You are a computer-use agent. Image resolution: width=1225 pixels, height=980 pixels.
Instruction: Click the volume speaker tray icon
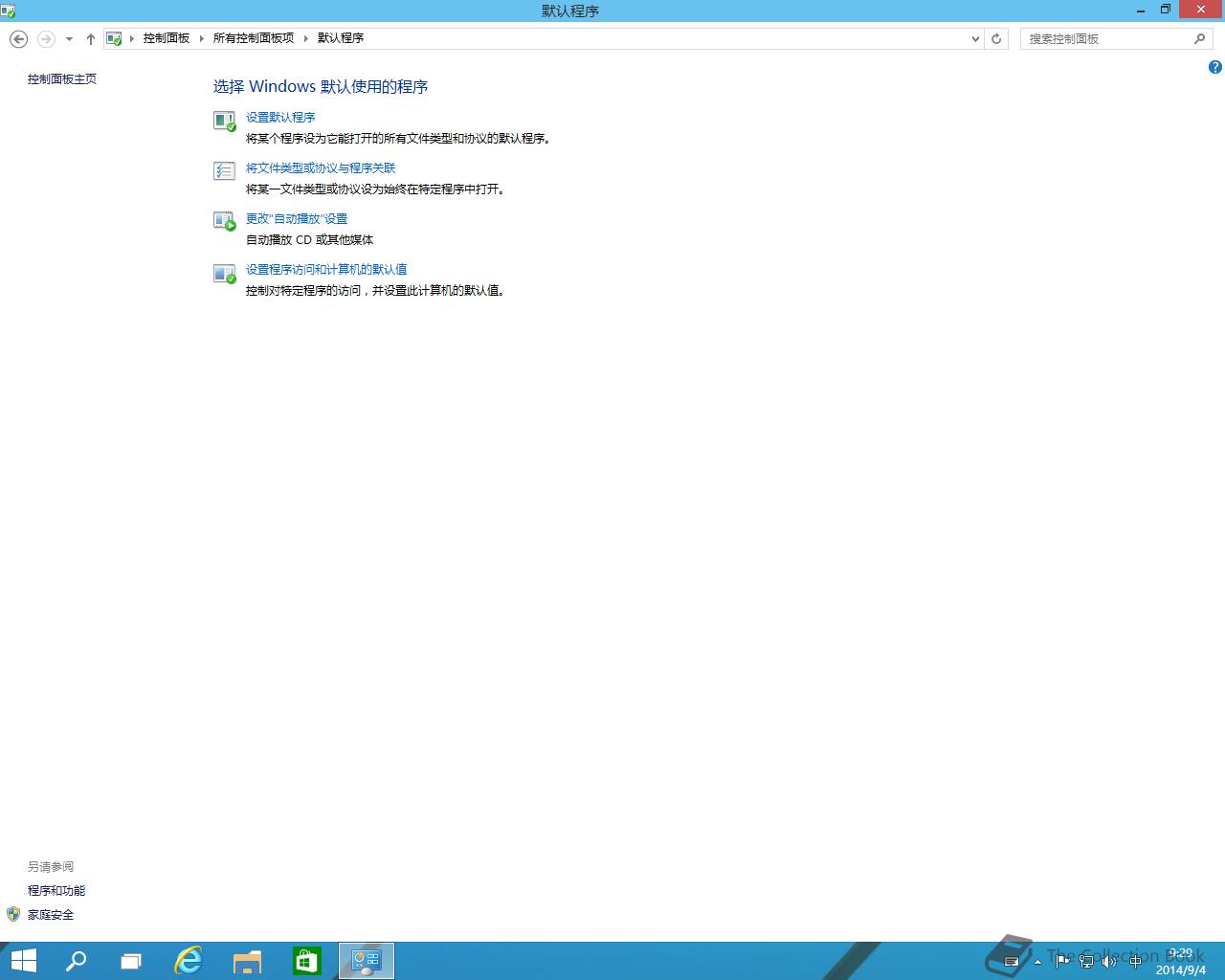1109,962
